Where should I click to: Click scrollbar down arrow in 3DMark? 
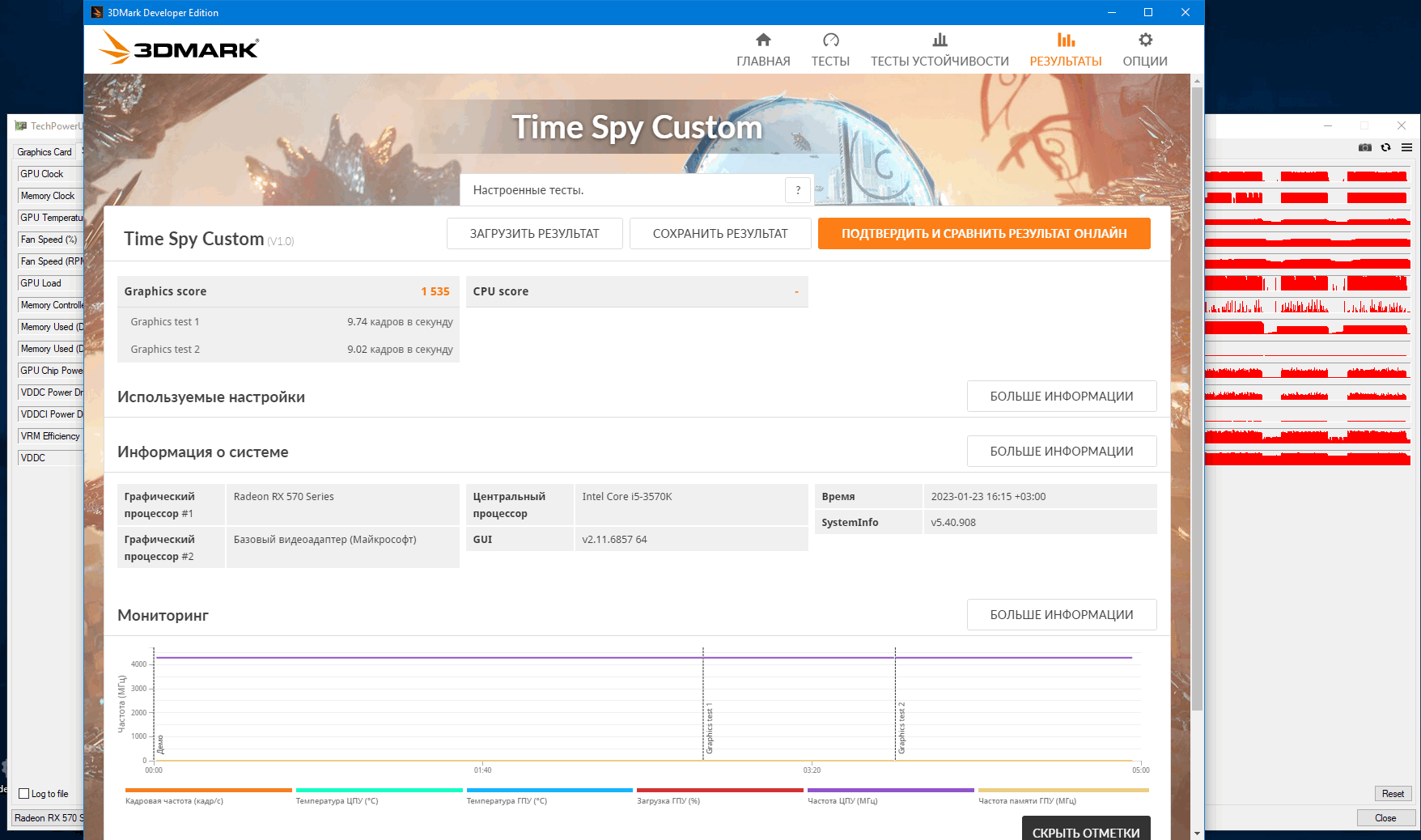(1197, 833)
